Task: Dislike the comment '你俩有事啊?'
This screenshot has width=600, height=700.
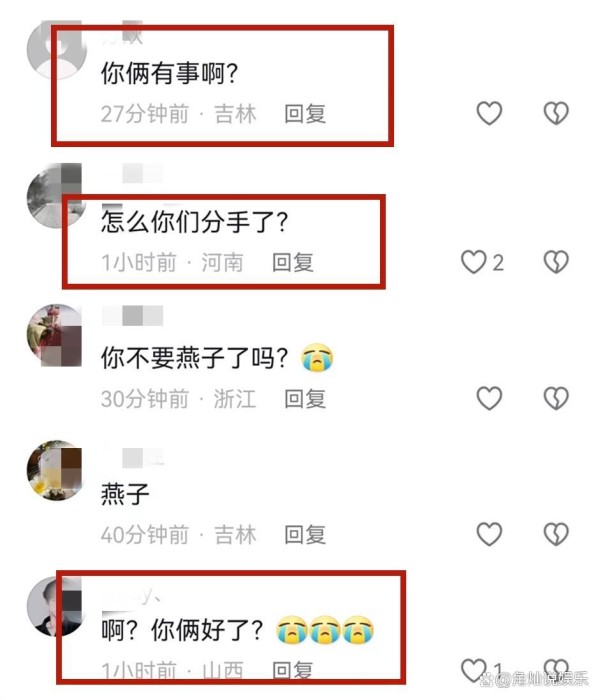Action: (556, 113)
